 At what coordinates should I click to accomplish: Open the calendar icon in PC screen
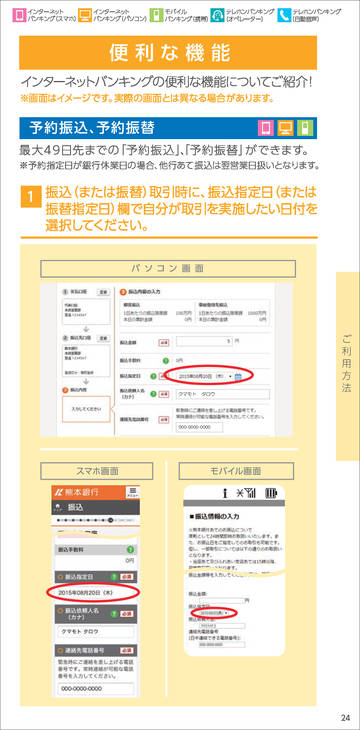[238, 376]
